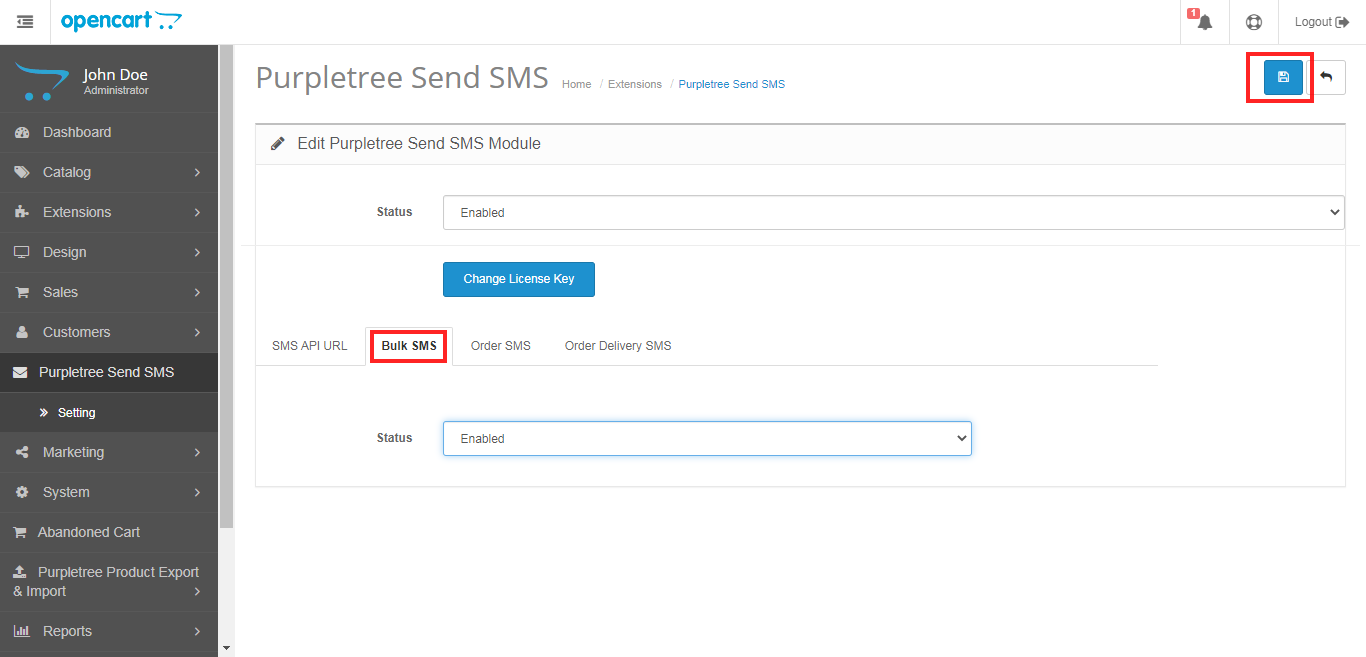Click the OpenCart logo
This screenshot has height=657, width=1366.
(x=122, y=21)
